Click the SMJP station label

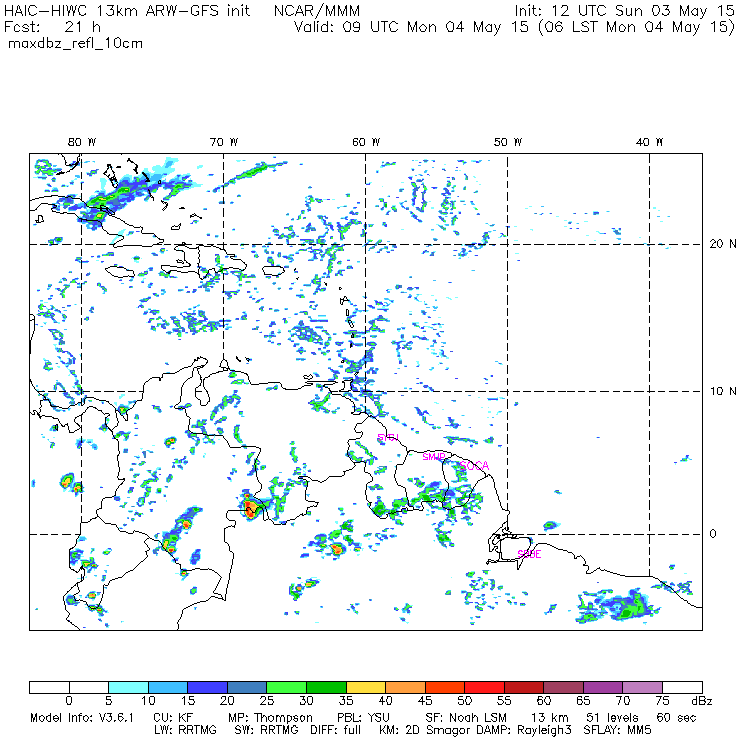point(434,457)
